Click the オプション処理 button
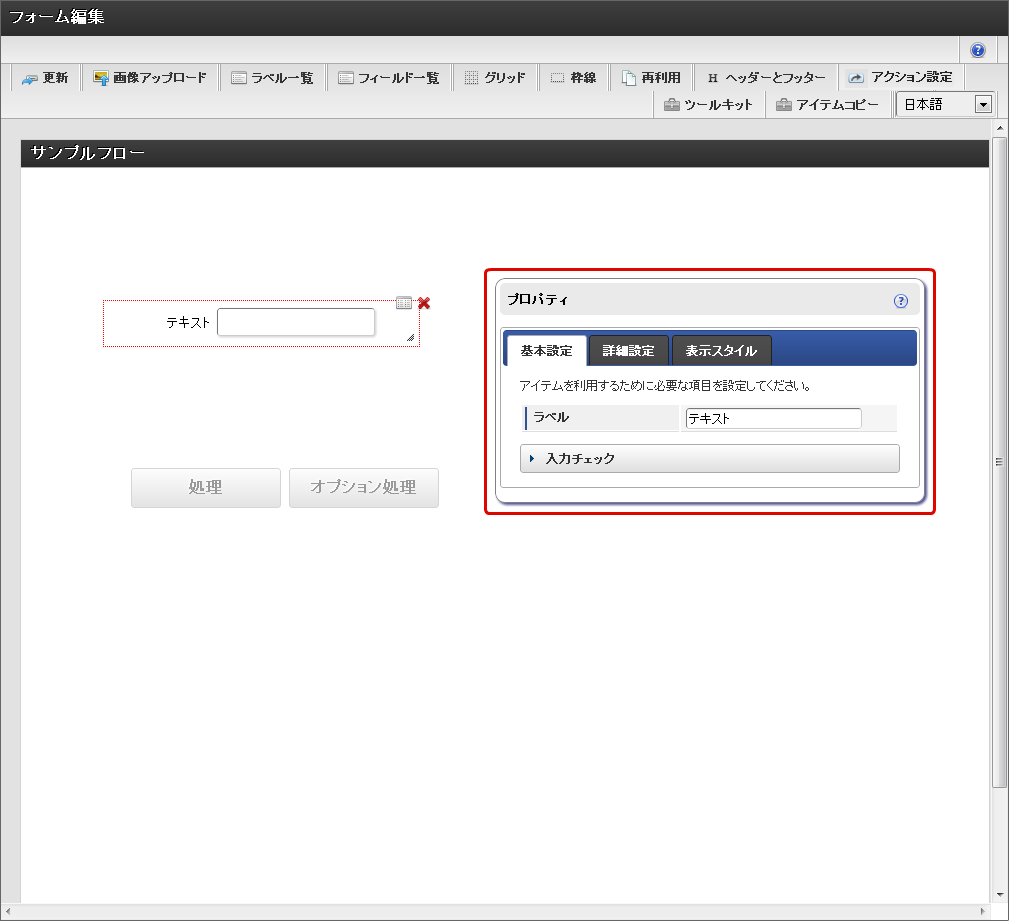Viewport: 1009px width, 921px height. click(x=363, y=488)
